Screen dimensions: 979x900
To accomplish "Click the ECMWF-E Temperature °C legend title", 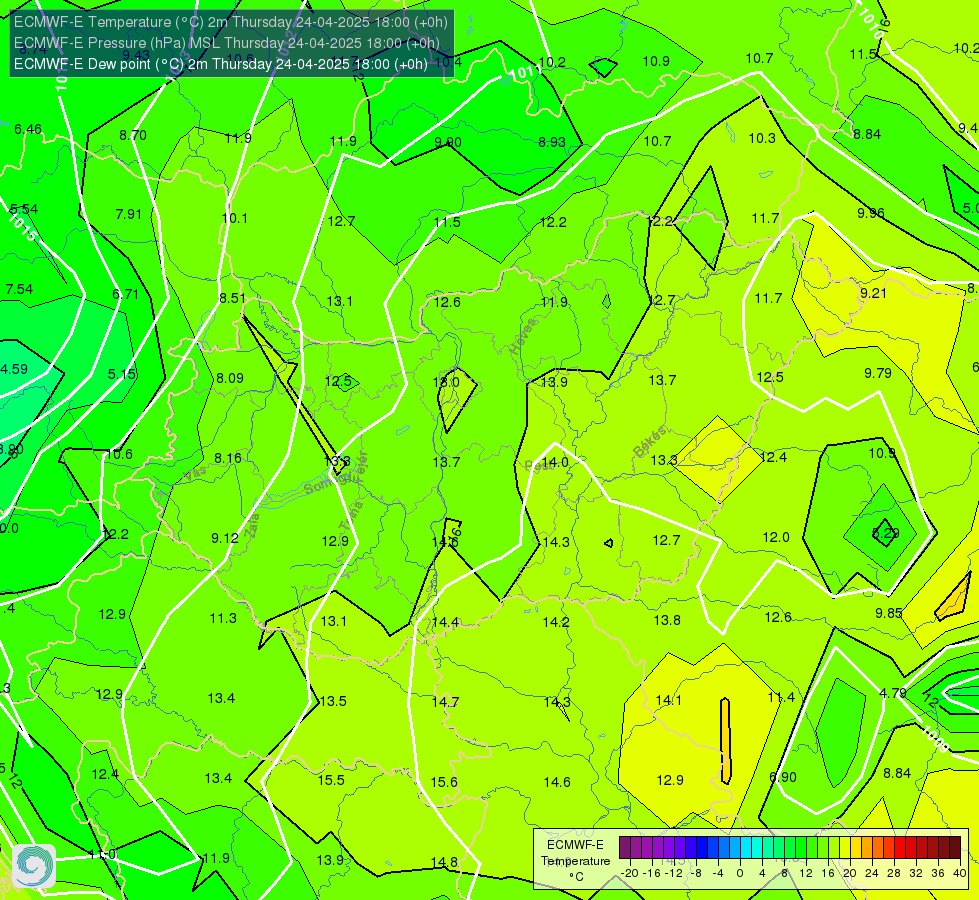I will click(575, 861).
